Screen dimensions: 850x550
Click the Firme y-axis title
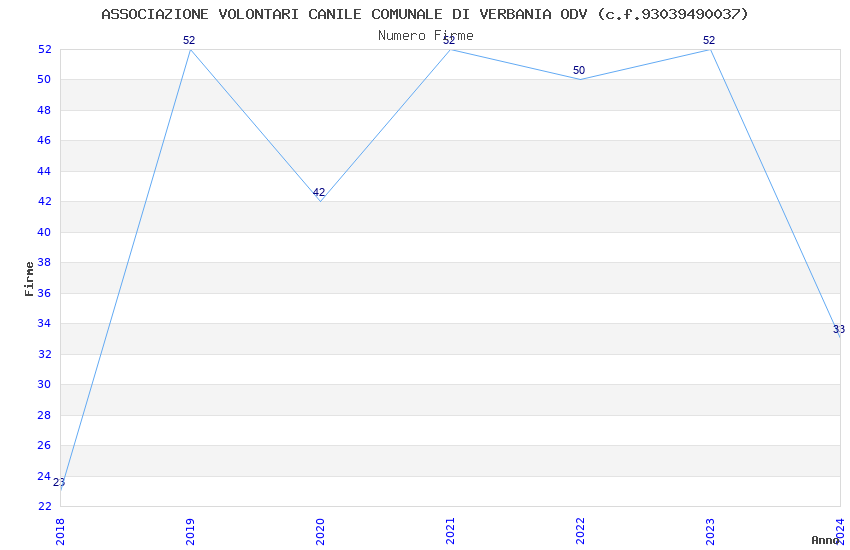pyautogui.click(x=29, y=279)
